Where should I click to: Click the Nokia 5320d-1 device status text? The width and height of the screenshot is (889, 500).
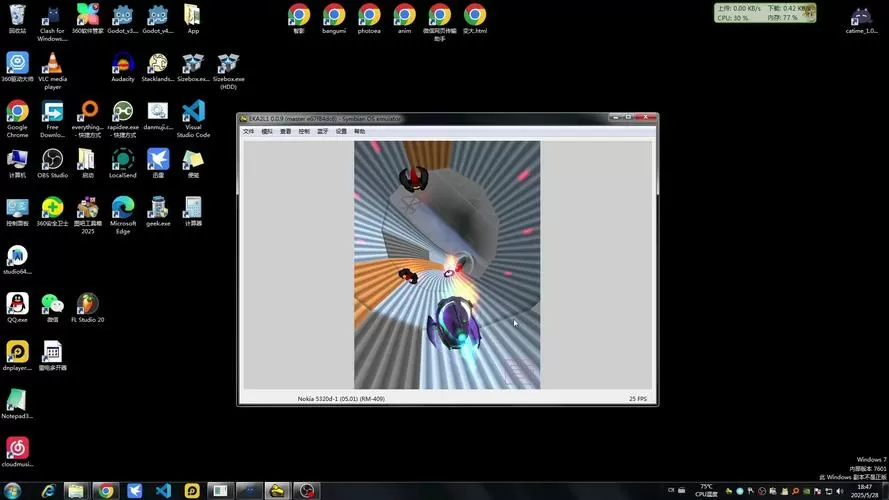(341, 399)
